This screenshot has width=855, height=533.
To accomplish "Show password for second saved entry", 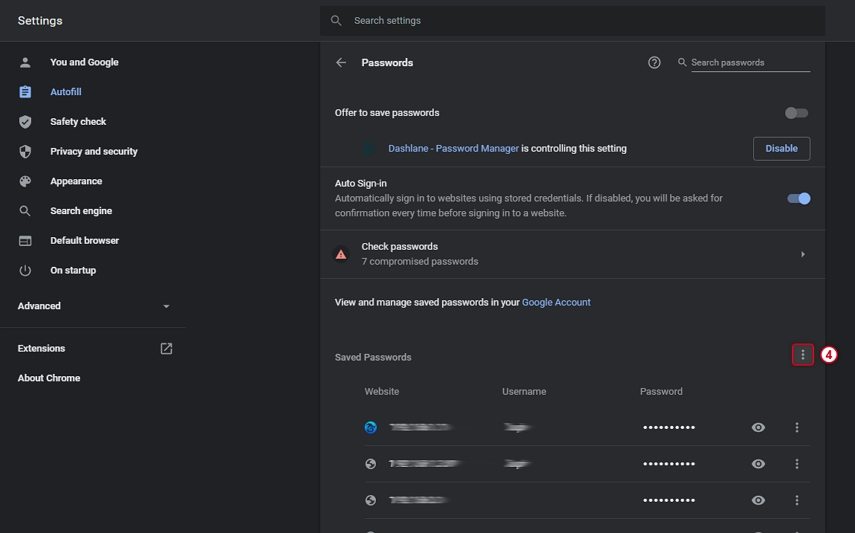I will 758,464.
